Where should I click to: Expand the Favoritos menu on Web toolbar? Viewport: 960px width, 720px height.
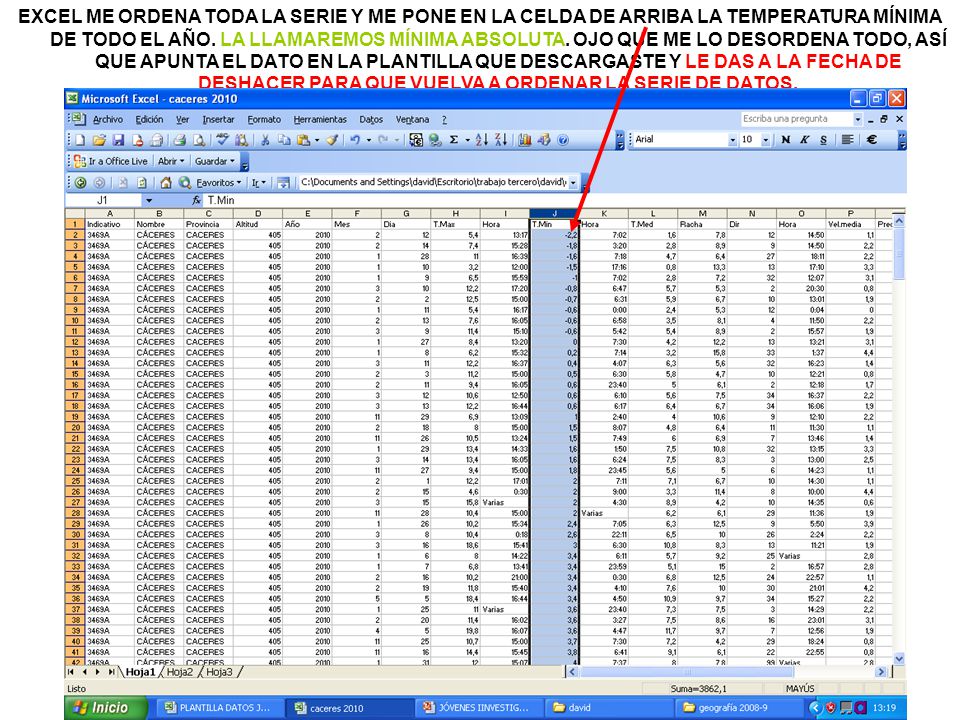(219, 182)
